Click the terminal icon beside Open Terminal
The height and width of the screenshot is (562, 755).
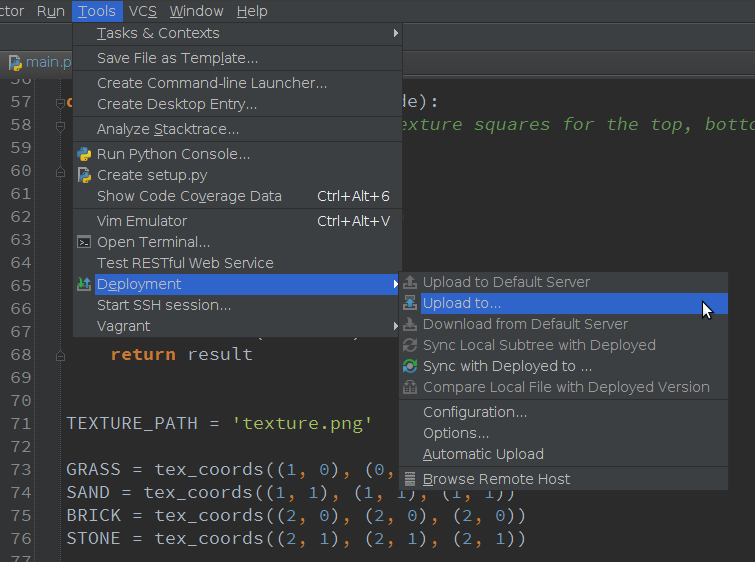[84, 242]
